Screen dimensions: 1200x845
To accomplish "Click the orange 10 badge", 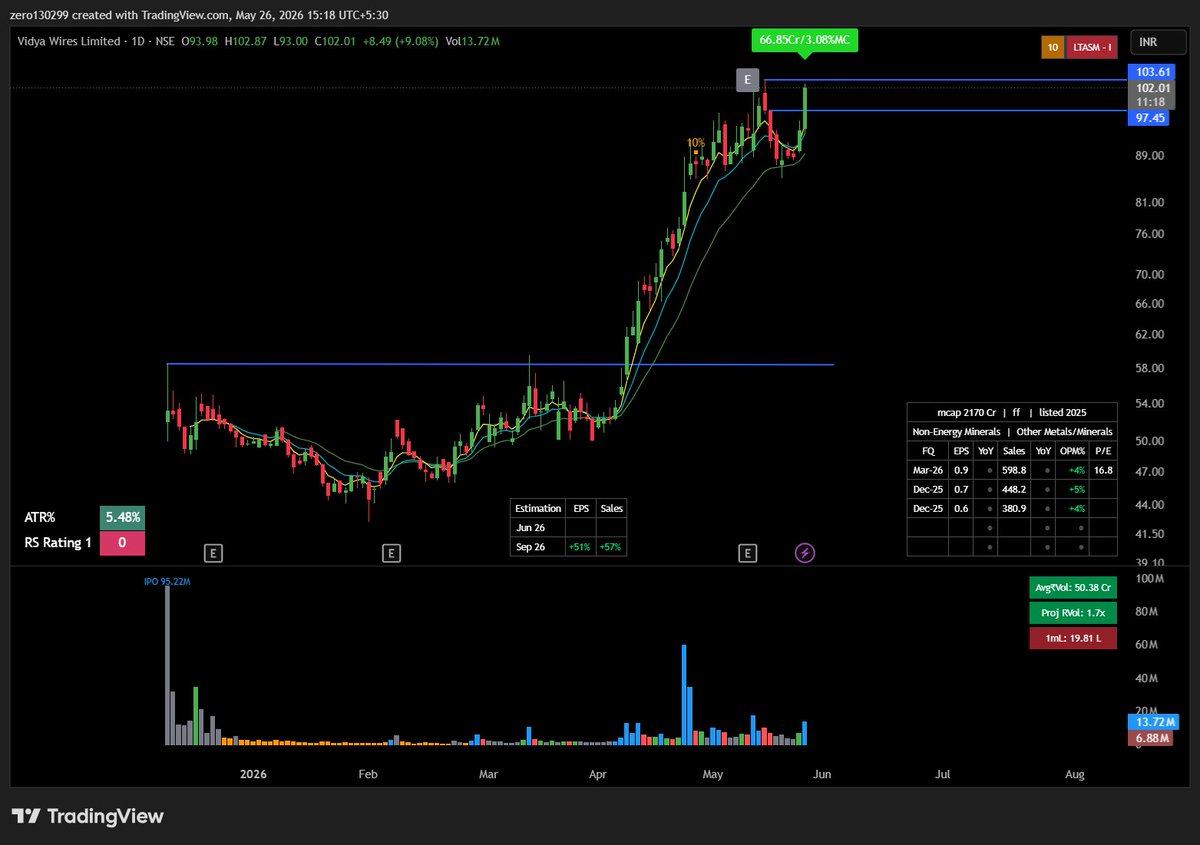I will point(1053,47).
